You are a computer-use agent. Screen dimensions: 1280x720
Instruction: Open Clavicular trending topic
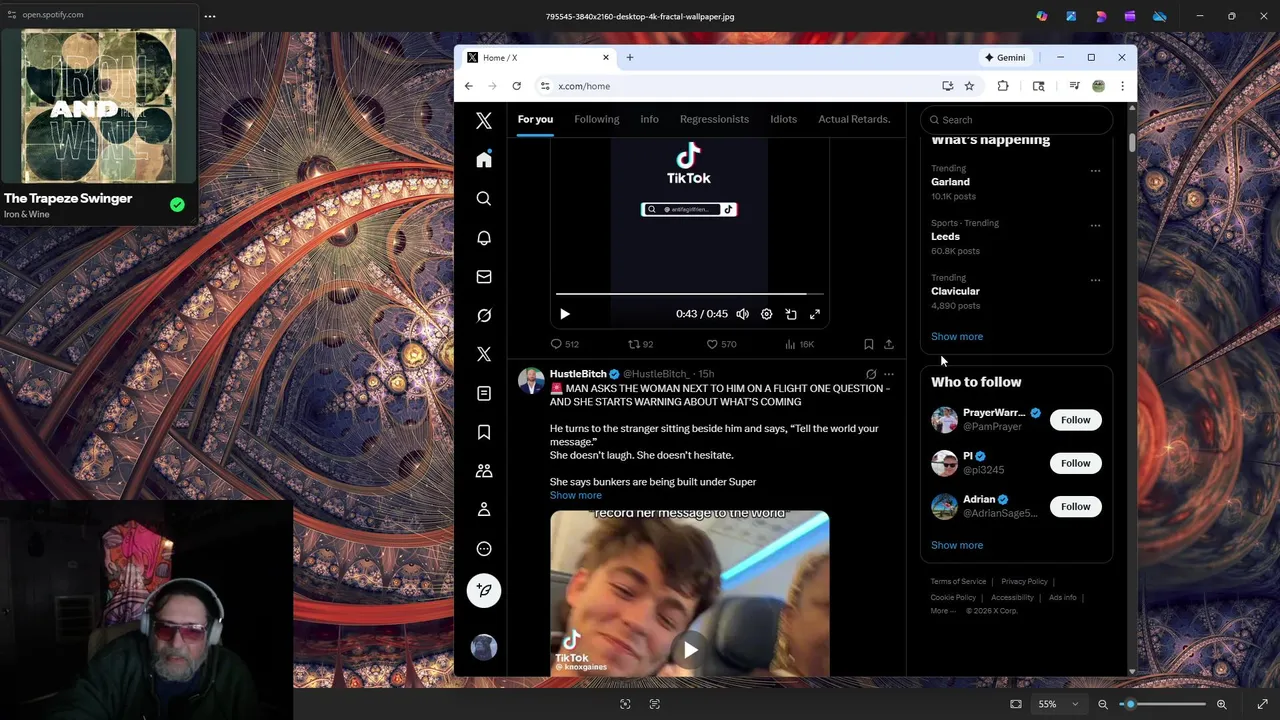point(955,291)
